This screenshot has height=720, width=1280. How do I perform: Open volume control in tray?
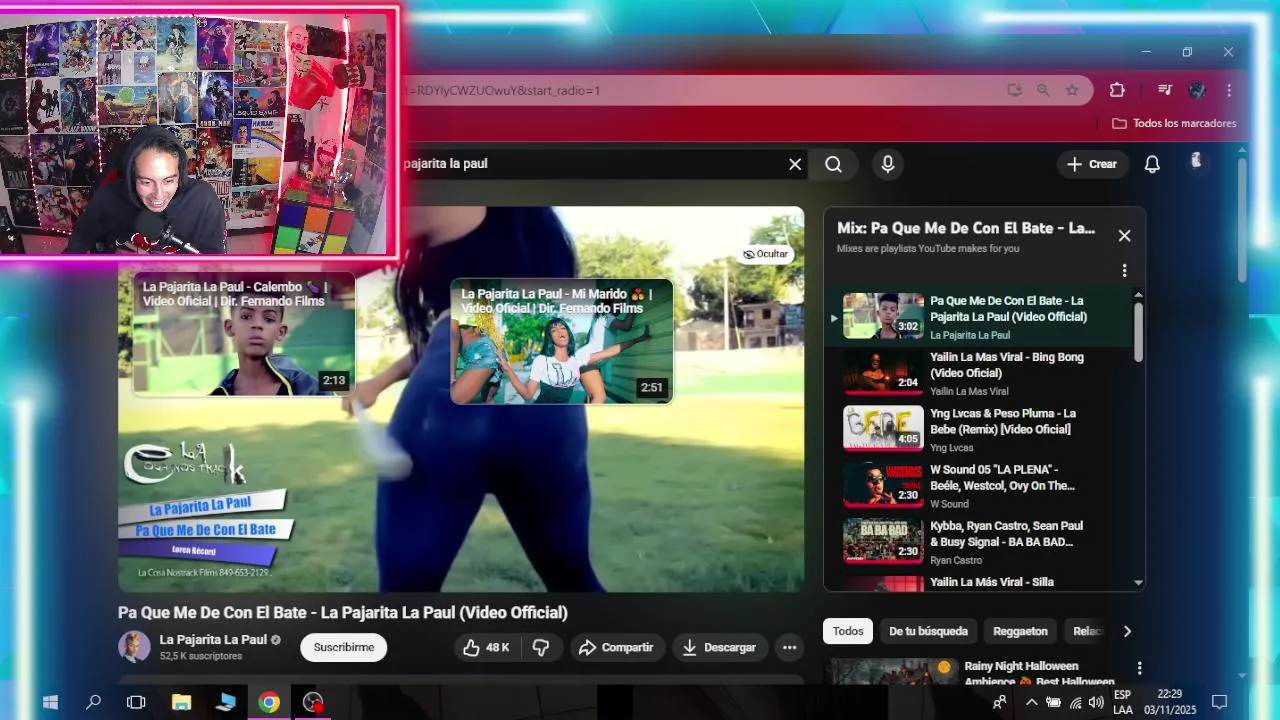tap(1097, 702)
